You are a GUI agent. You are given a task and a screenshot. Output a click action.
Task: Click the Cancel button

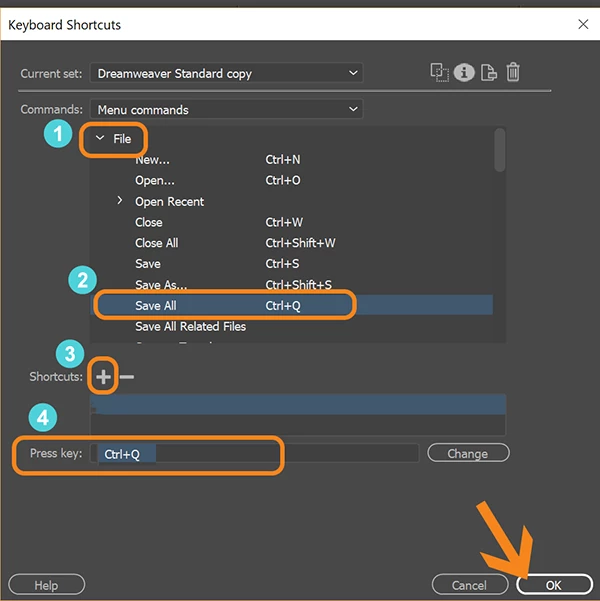point(469,585)
